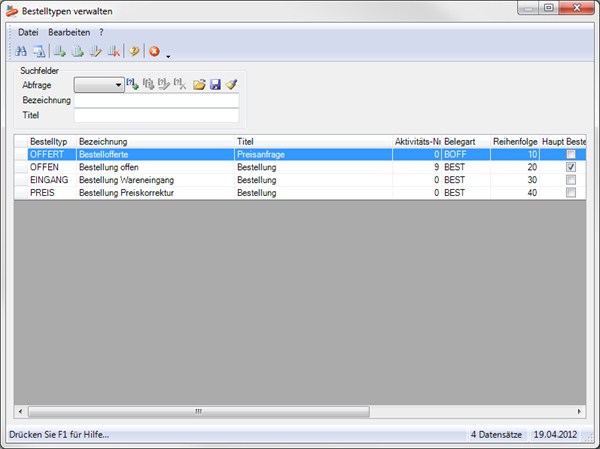
Task: Save query with the blue floppy disk icon
Action: click(x=214, y=86)
